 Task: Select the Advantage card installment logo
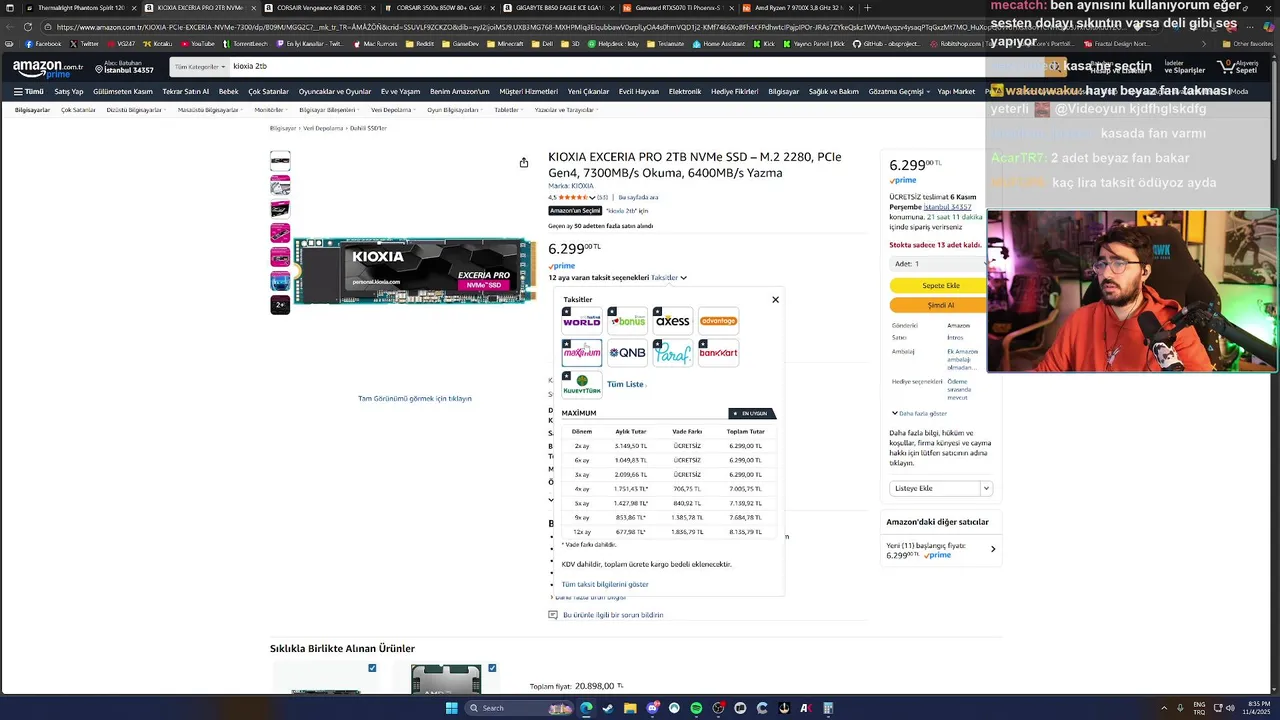(x=718, y=321)
